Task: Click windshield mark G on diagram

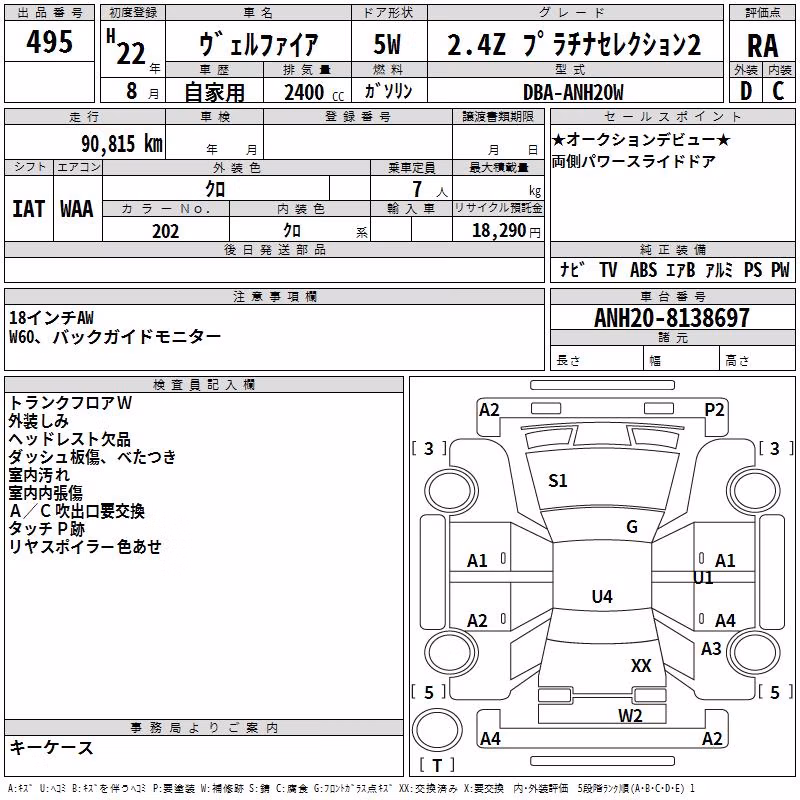Action: (x=632, y=527)
